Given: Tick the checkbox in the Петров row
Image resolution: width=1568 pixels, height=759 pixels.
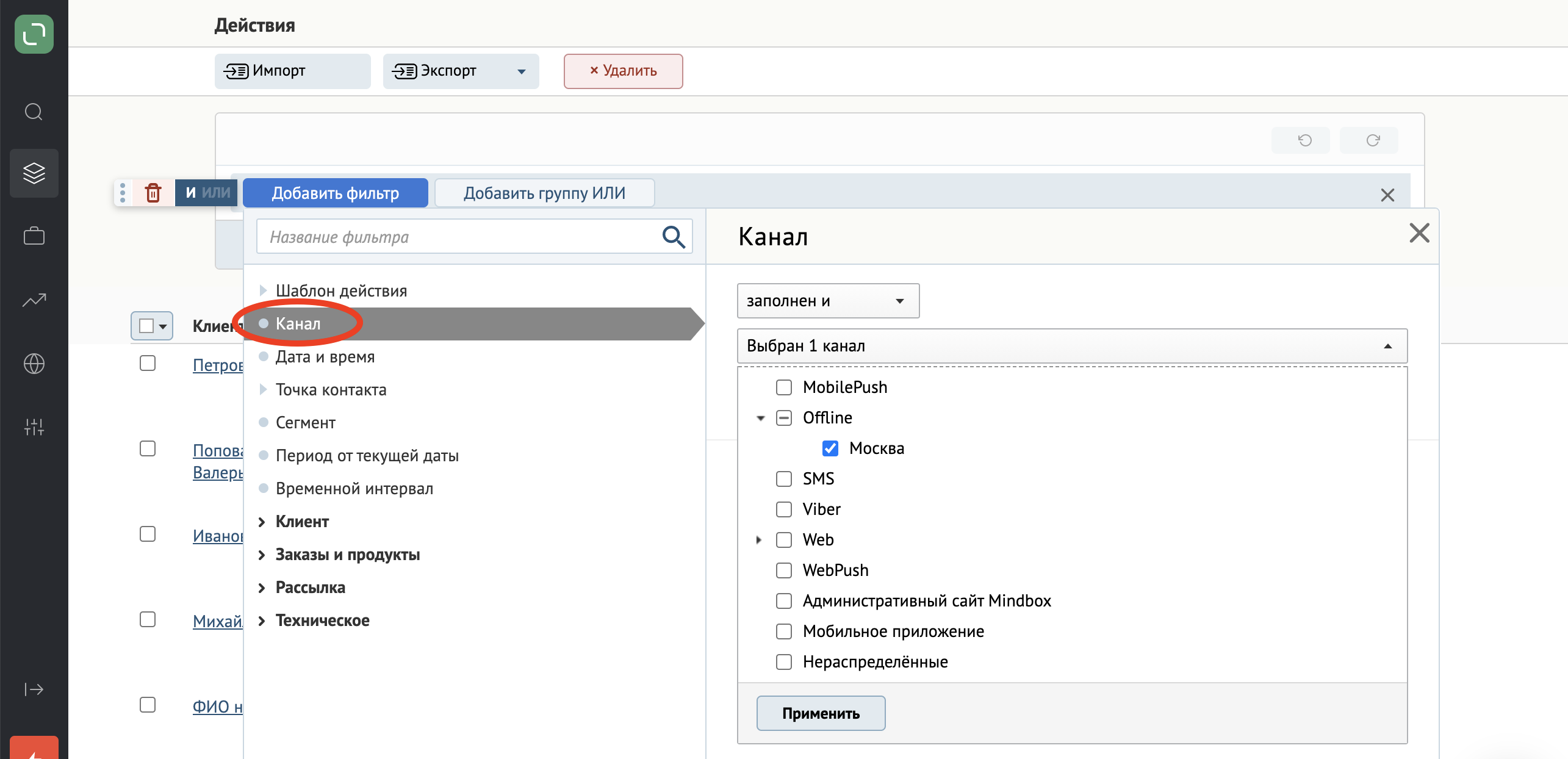Looking at the screenshot, I should [148, 363].
